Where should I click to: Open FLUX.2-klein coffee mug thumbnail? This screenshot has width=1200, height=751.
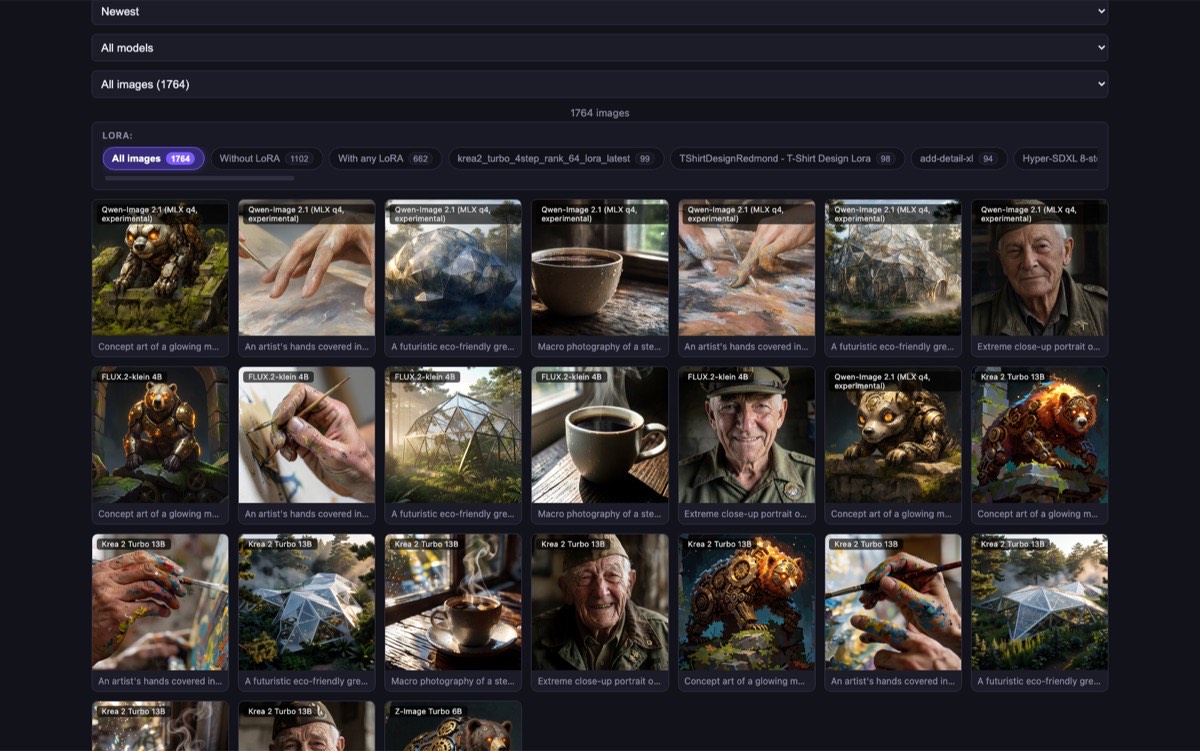[x=600, y=435]
